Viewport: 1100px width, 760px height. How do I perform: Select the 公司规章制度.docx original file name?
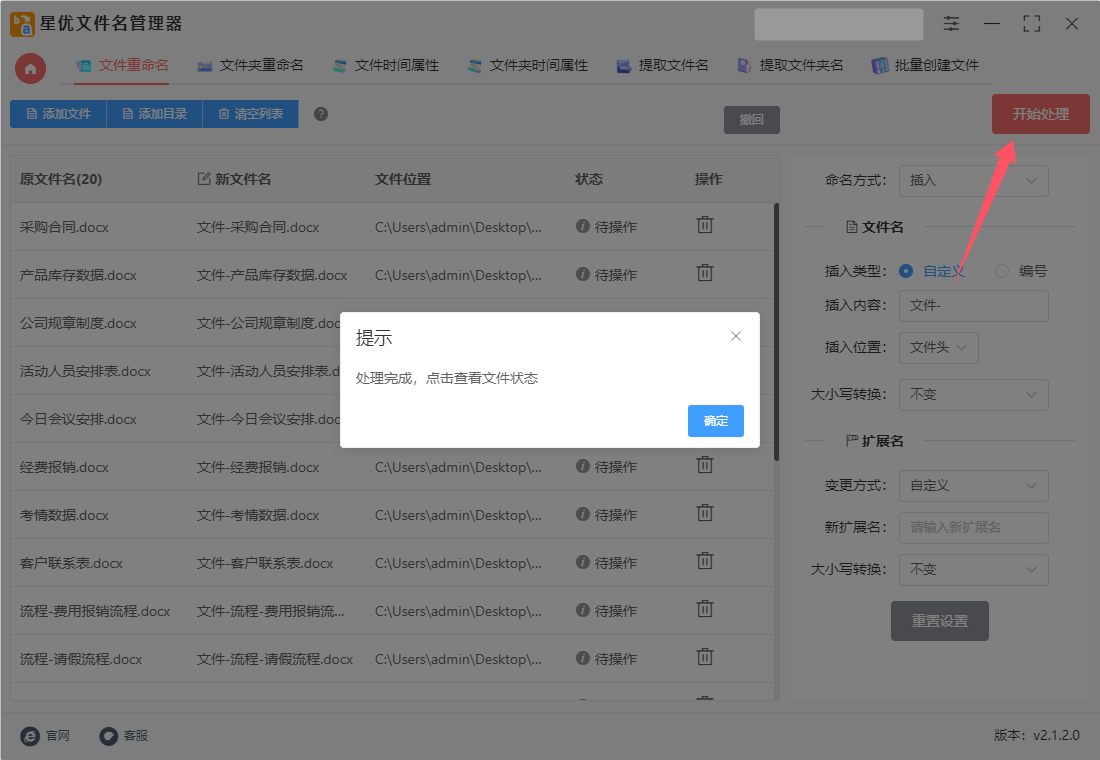78,324
